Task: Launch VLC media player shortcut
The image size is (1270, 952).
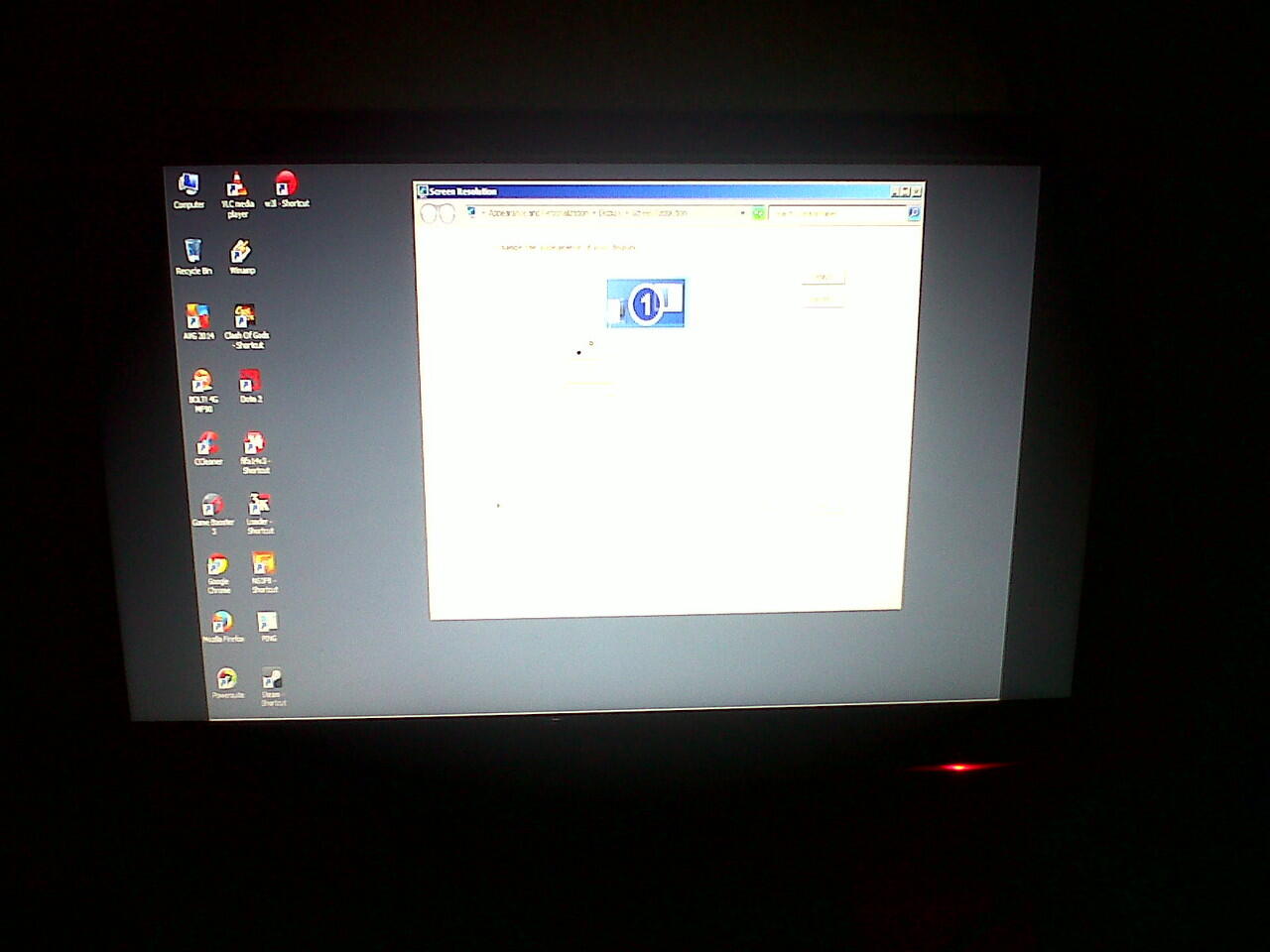Action: [x=237, y=194]
